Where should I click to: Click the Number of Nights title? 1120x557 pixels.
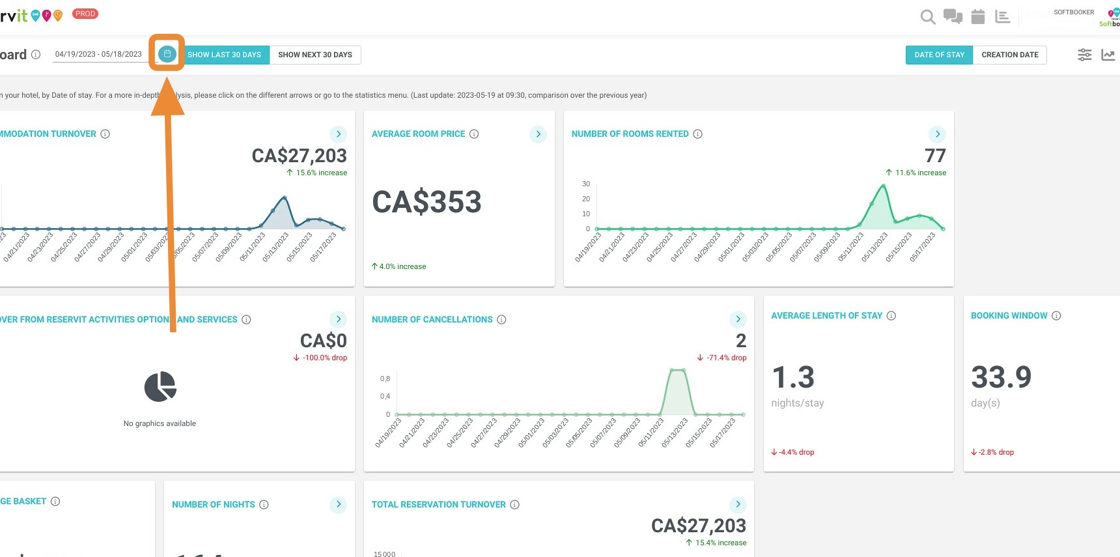click(x=213, y=505)
